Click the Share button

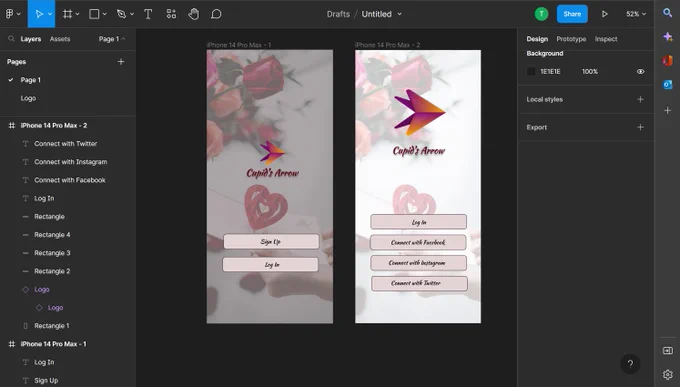pos(572,14)
